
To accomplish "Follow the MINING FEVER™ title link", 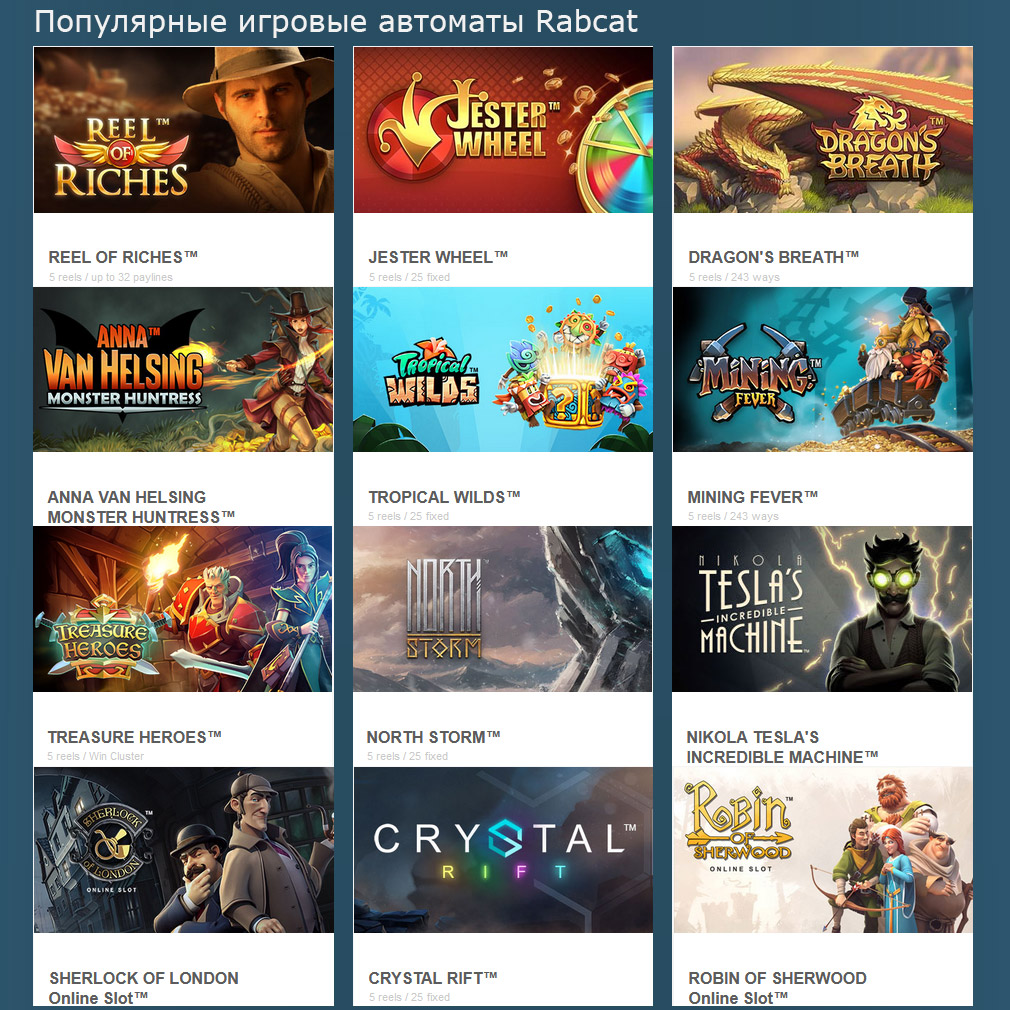I will click(752, 497).
